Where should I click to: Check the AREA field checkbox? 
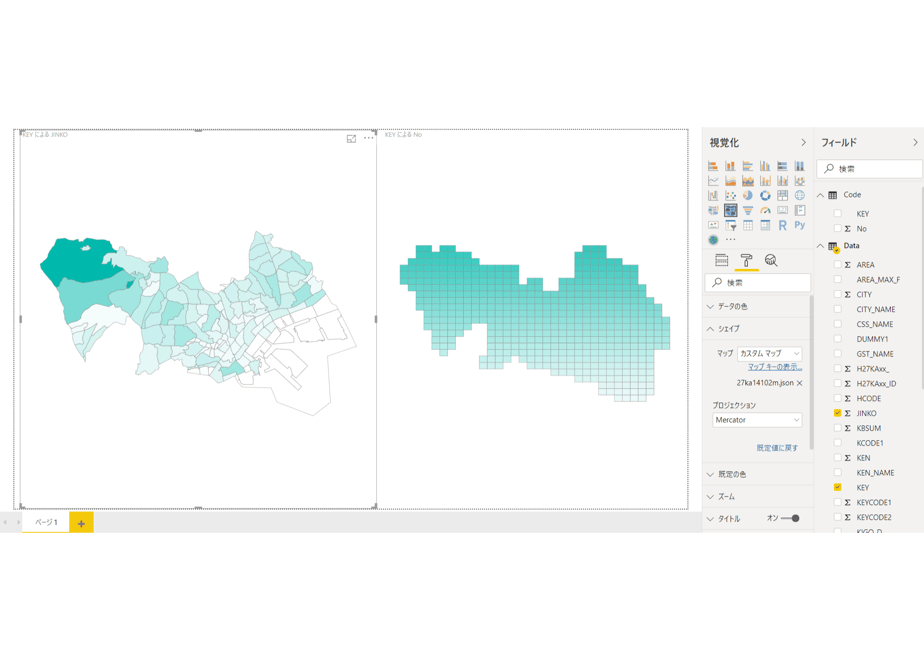point(837,265)
